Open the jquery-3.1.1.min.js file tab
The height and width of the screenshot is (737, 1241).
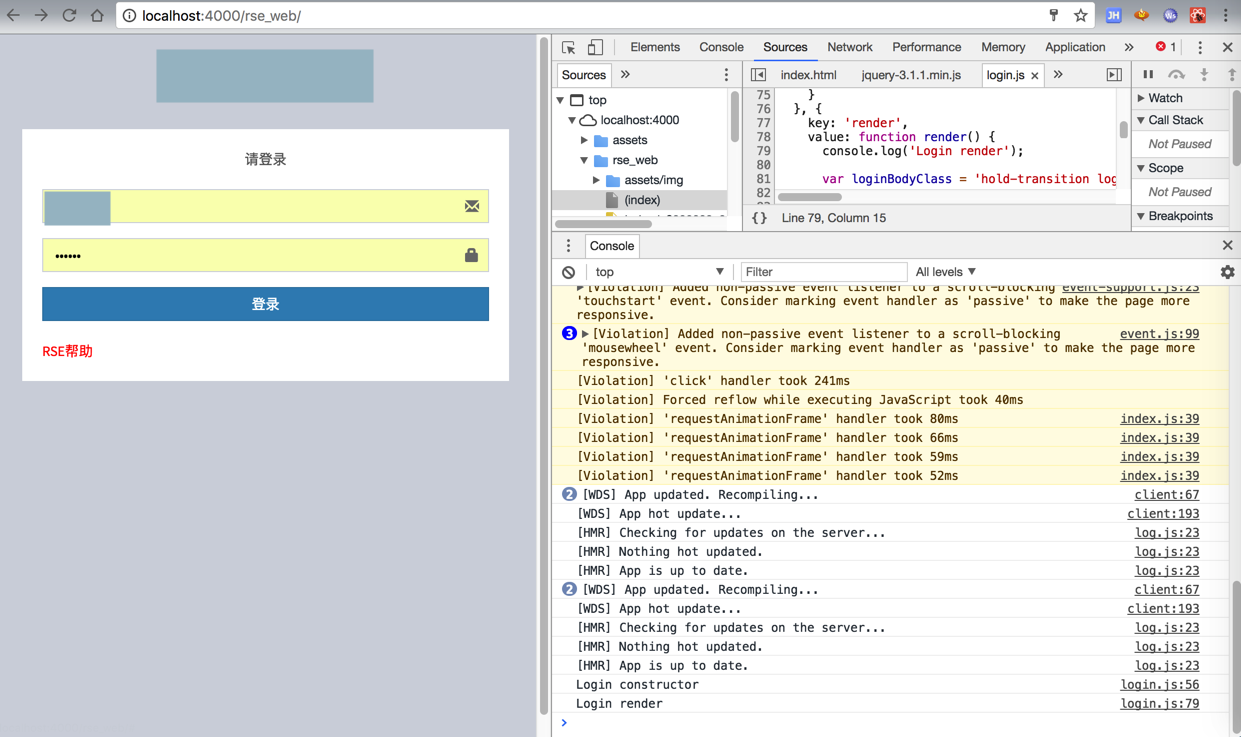[x=910, y=75]
